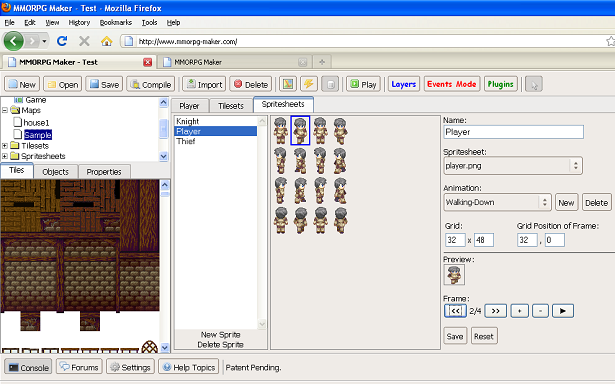
Task: Remove a frame with the - button
Action: 540,311
